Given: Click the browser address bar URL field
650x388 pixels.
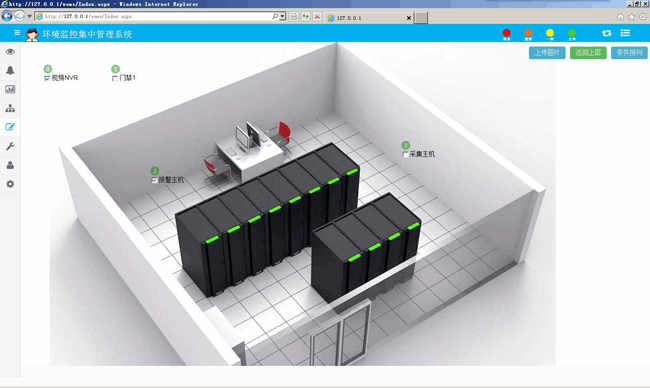Looking at the screenshot, I should (x=158, y=17).
